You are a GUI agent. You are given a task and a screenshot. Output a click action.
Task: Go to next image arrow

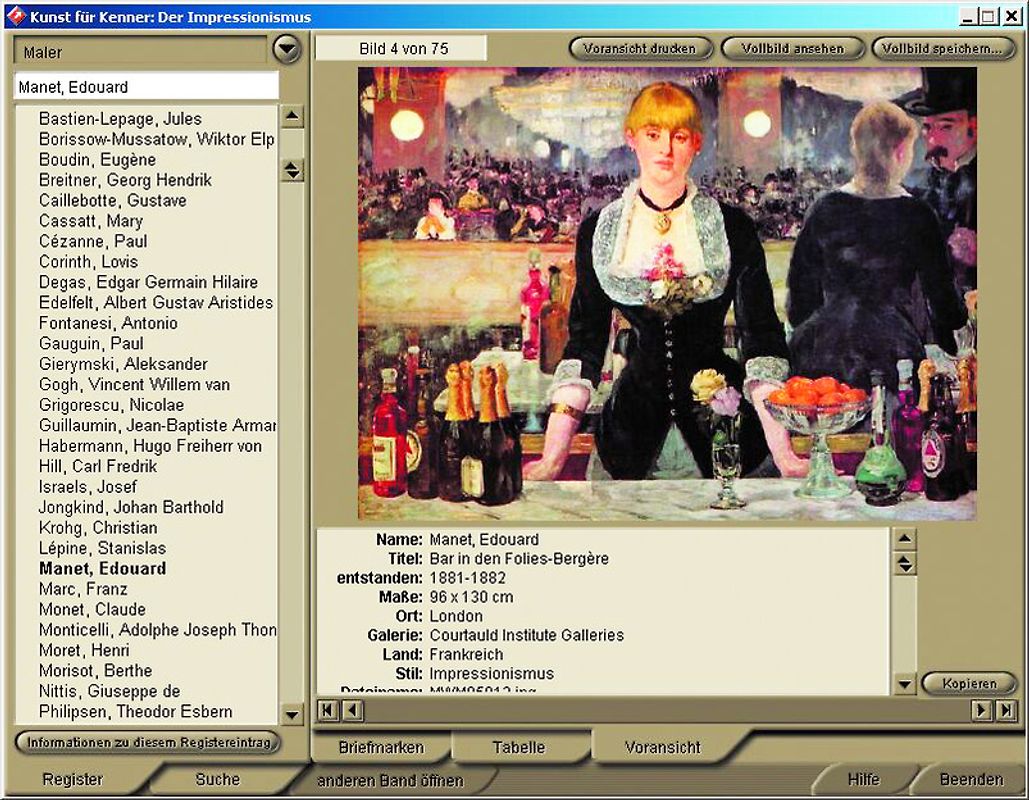(982, 710)
